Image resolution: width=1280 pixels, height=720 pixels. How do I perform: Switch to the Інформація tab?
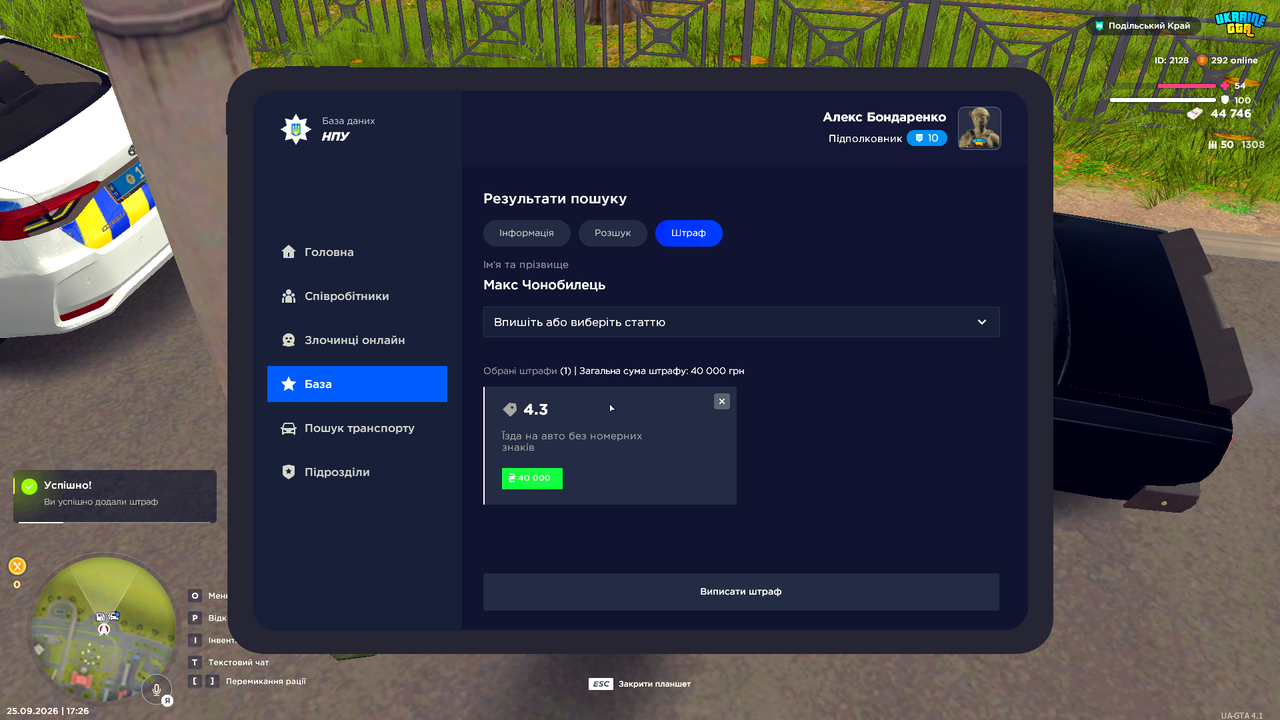click(527, 233)
